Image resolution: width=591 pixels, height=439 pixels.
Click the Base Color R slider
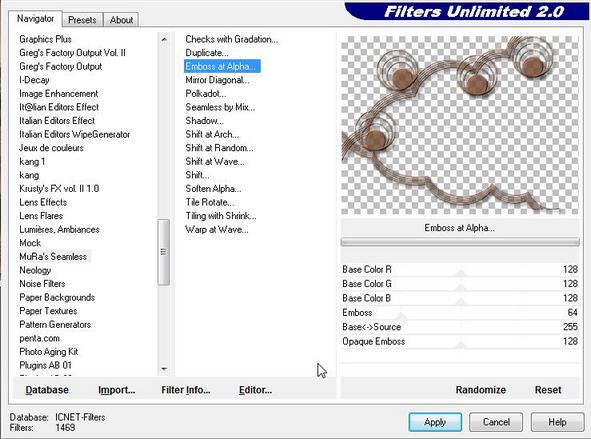[x=460, y=269]
